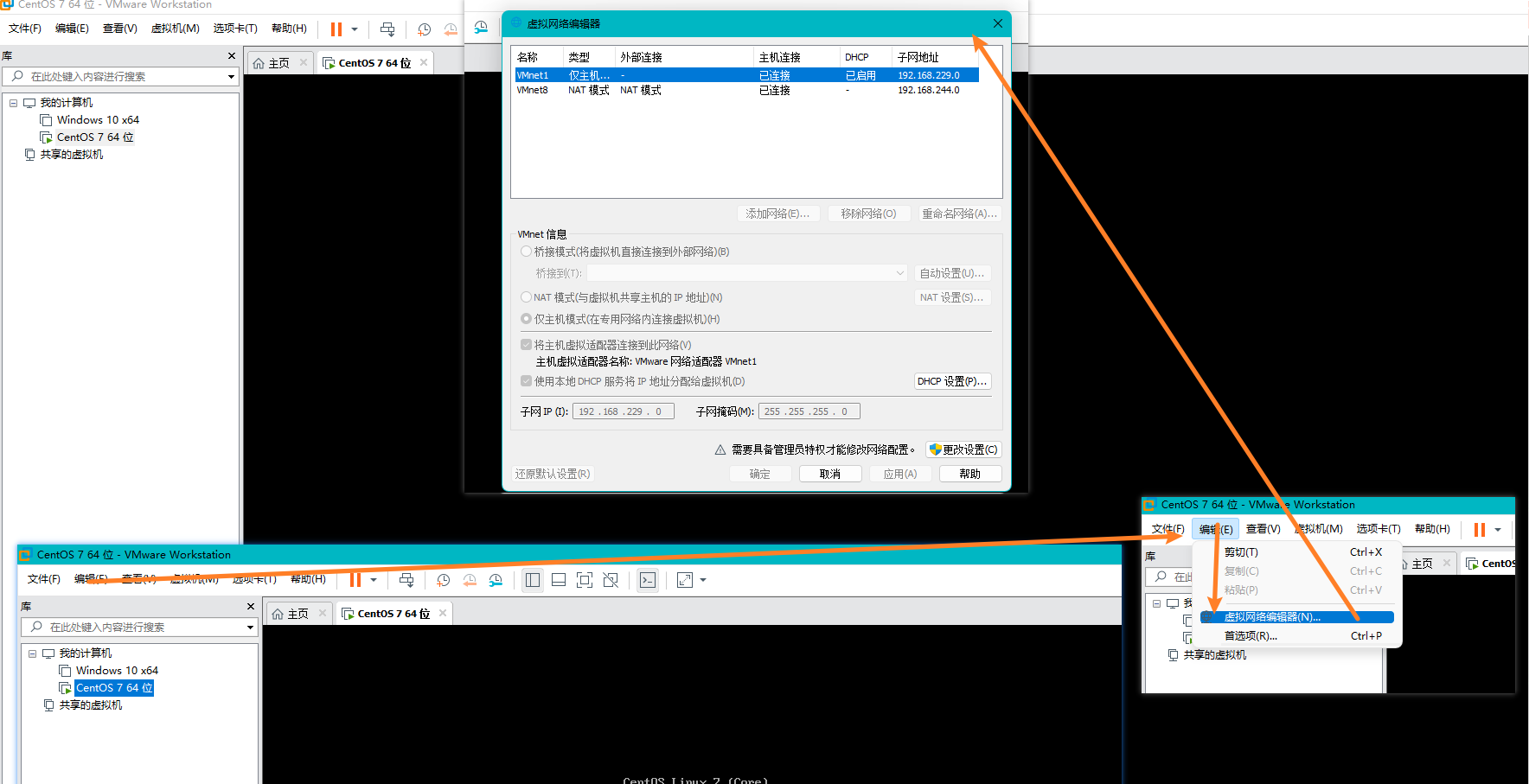Click the 更改设置(C) button
This screenshot has height=784, width=1529.
tap(964, 449)
